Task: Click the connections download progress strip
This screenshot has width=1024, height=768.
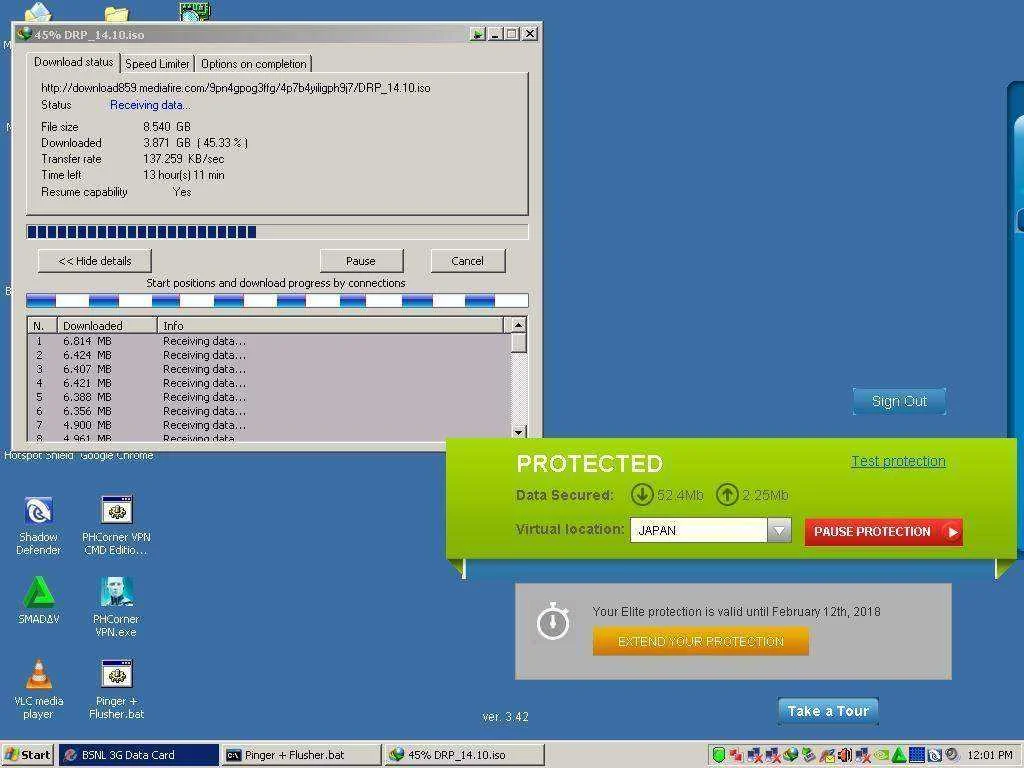Action: (277, 300)
